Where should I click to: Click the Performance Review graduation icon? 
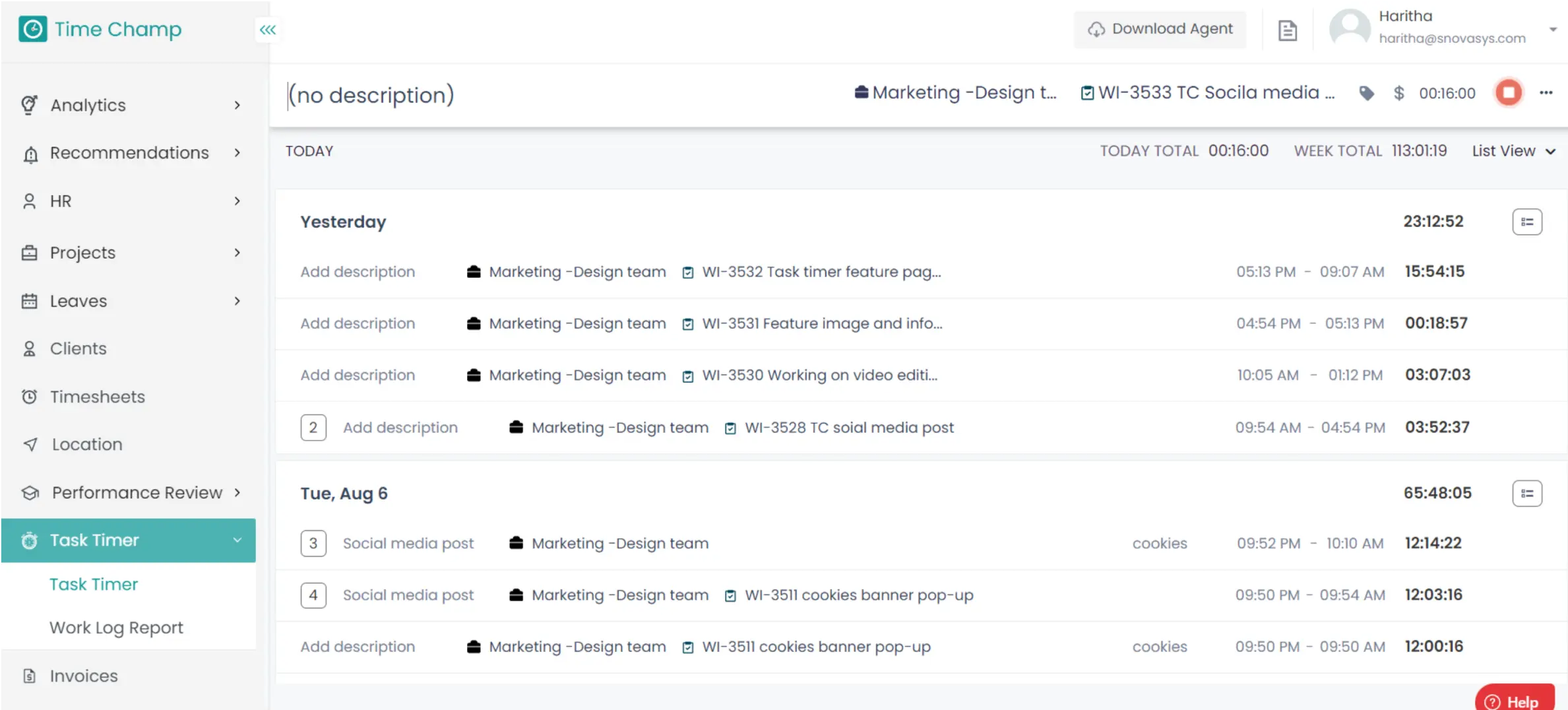point(30,493)
